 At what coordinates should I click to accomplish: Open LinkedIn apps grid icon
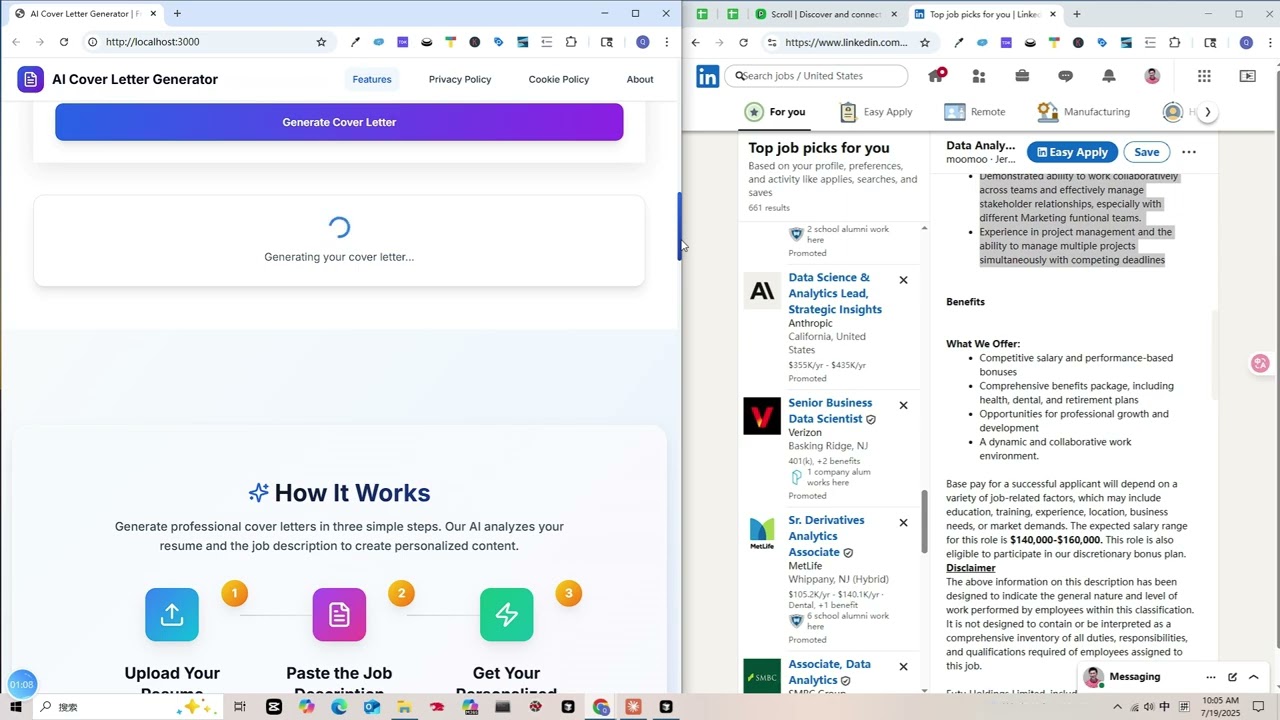tap(1204, 76)
